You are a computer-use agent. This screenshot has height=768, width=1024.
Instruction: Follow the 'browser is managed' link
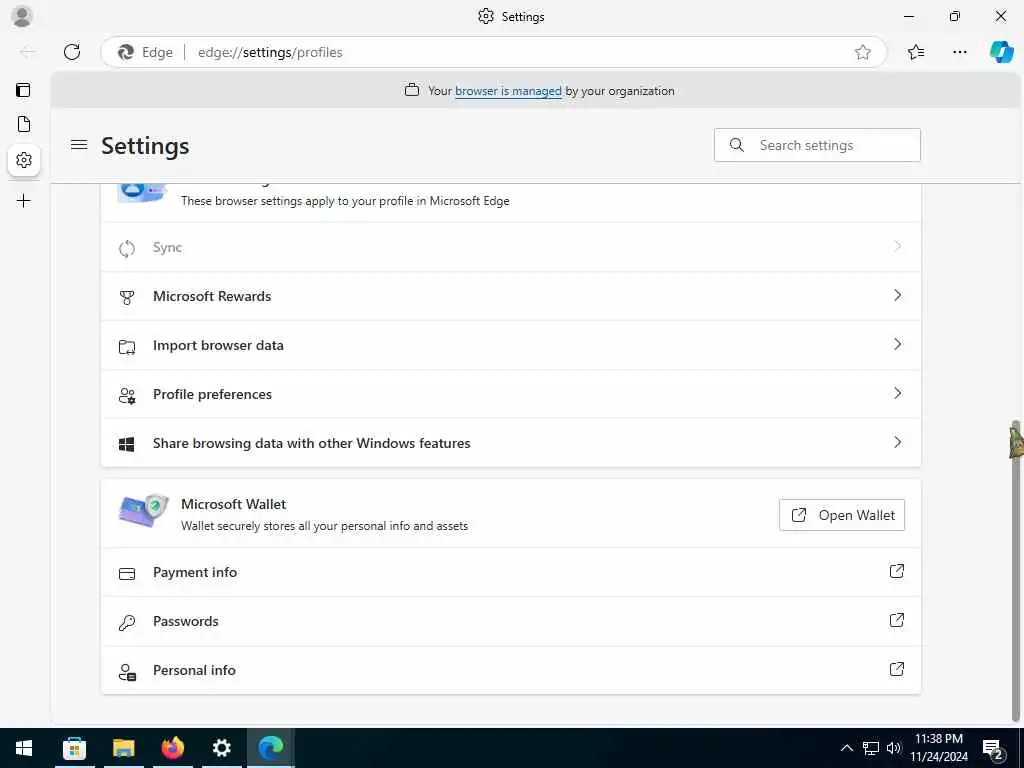point(508,91)
